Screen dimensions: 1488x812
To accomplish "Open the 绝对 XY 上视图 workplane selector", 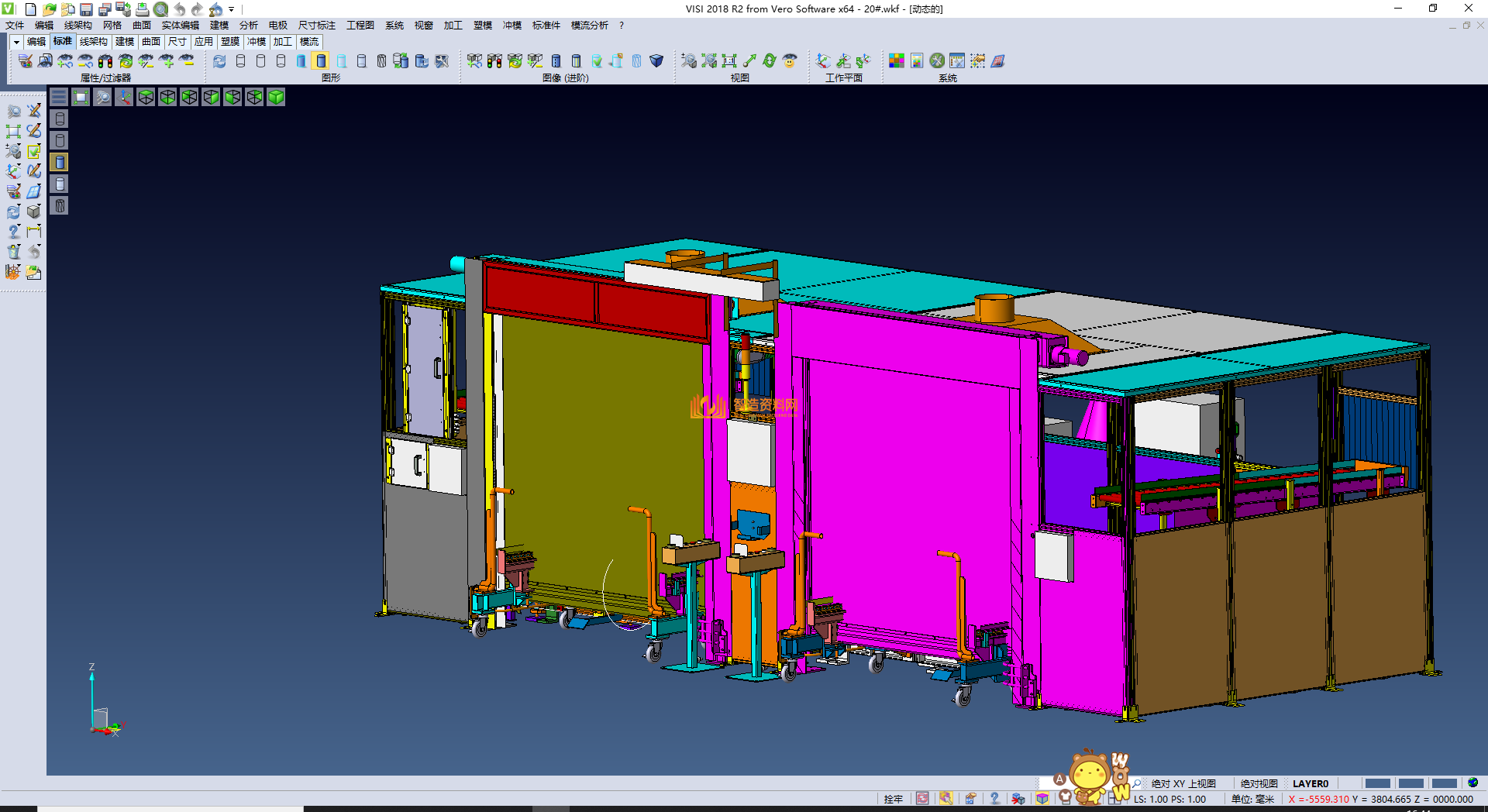I will (x=1183, y=783).
